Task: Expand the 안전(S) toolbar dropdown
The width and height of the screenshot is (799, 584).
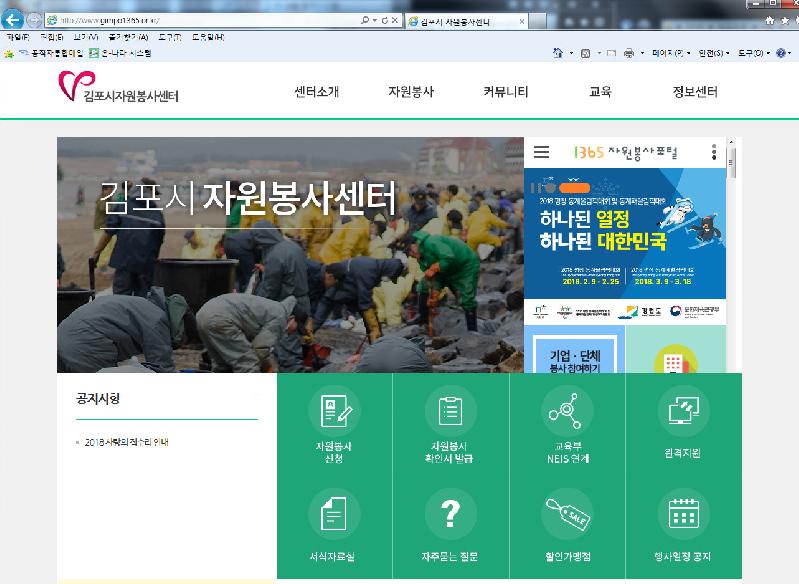Action: click(x=714, y=52)
